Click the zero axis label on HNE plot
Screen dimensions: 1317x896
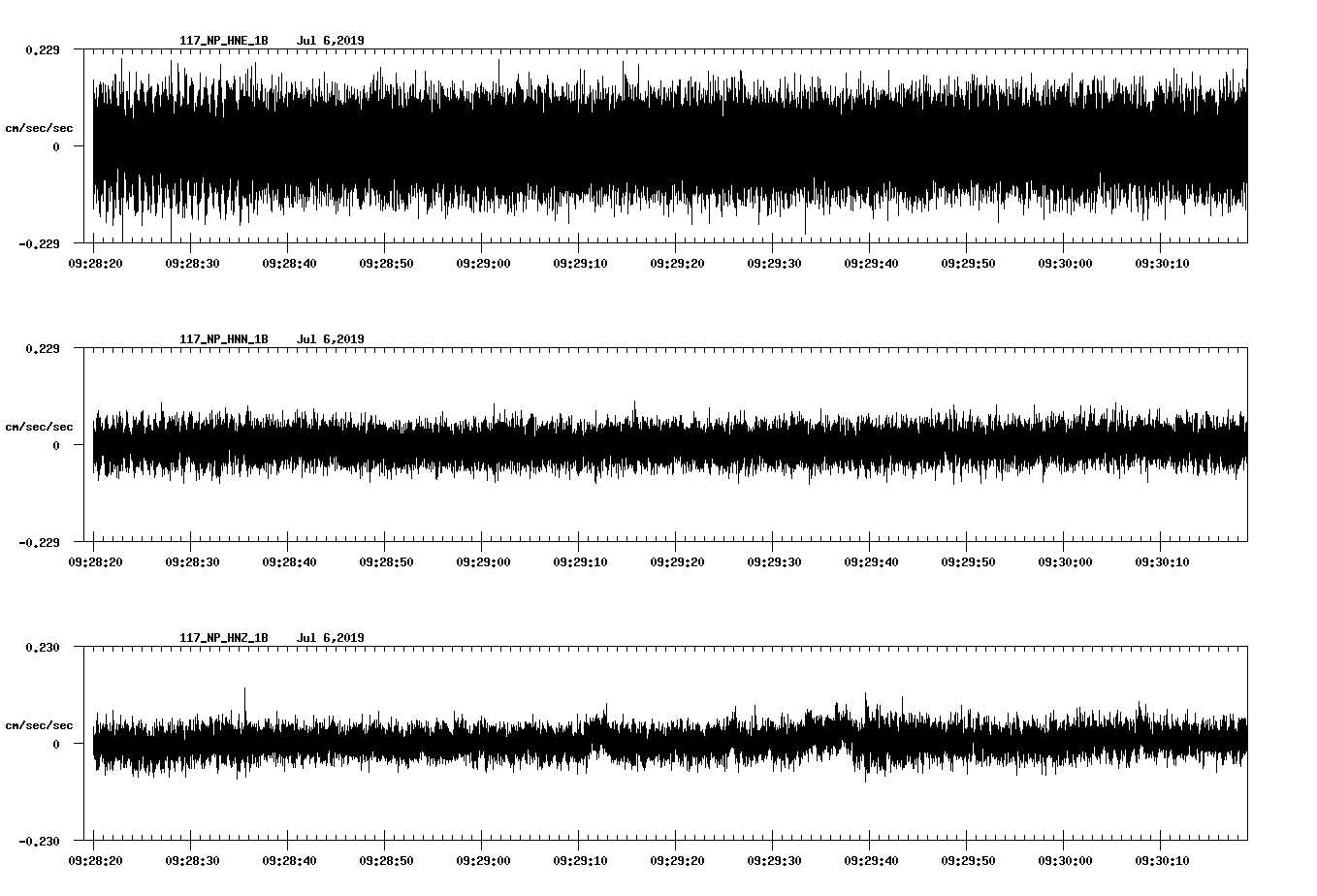[x=56, y=146]
